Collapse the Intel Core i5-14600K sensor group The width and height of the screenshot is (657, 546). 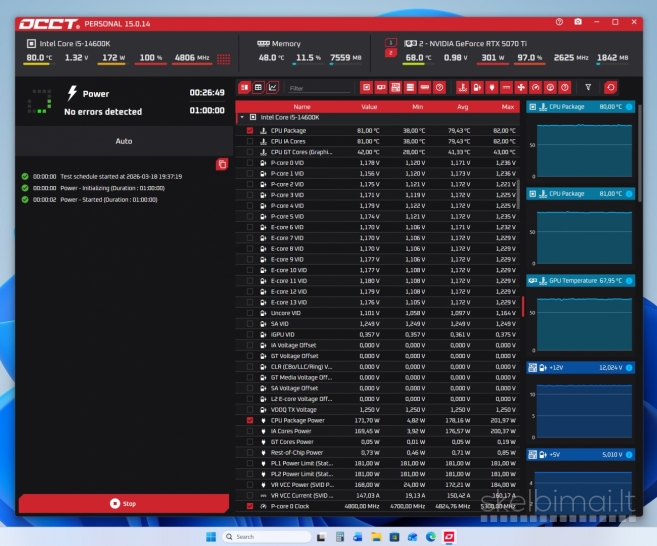(241, 117)
